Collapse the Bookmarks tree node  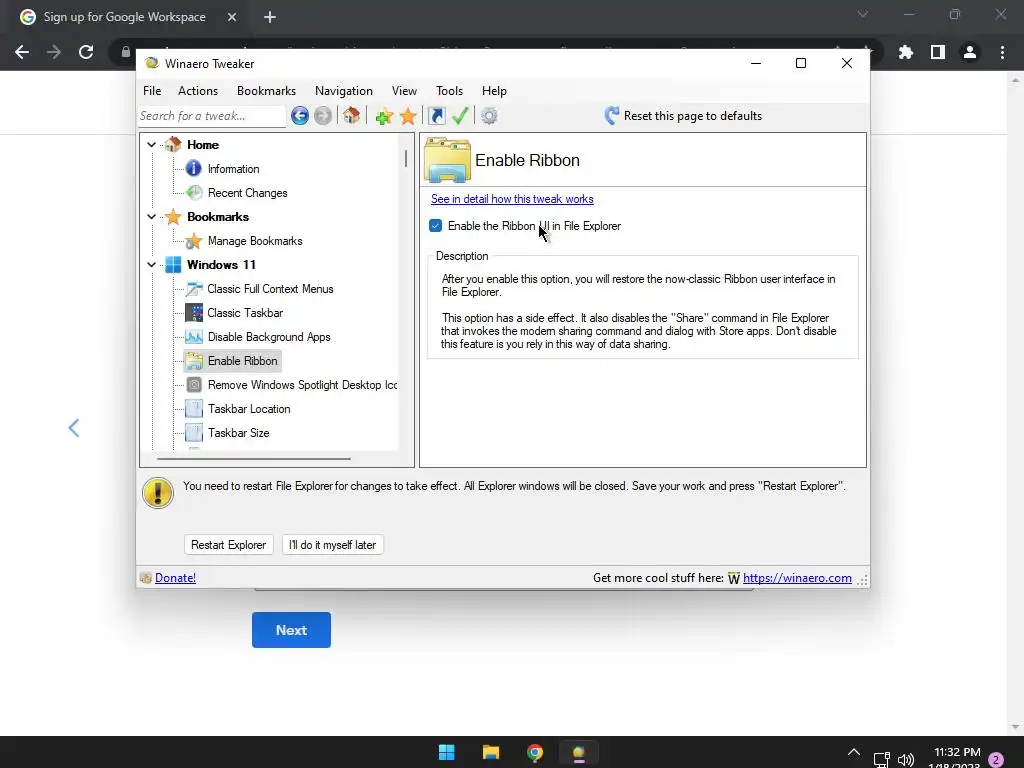pyautogui.click(x=152, y=217)
